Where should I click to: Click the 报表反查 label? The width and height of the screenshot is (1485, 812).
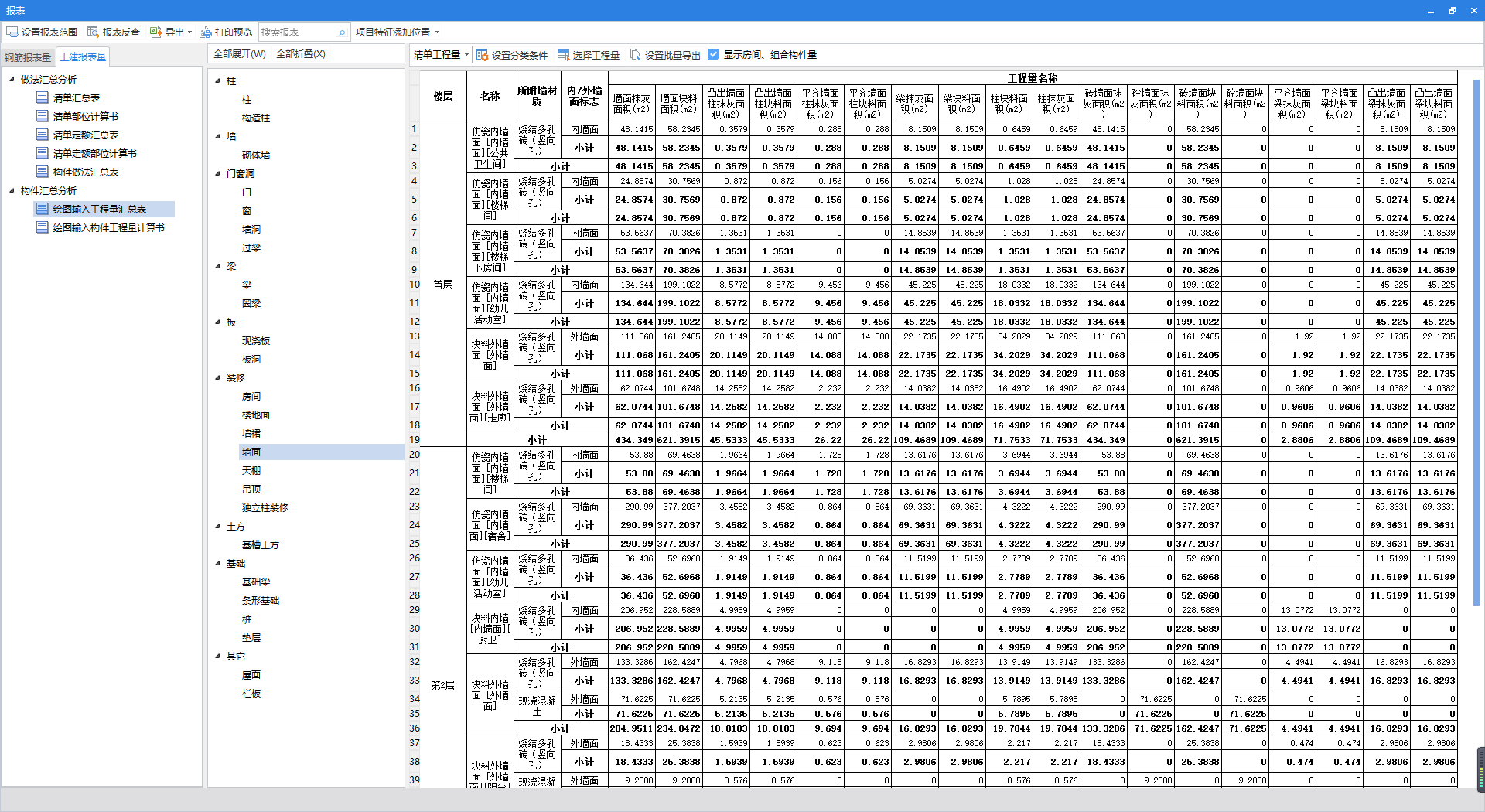pos(121,32)
